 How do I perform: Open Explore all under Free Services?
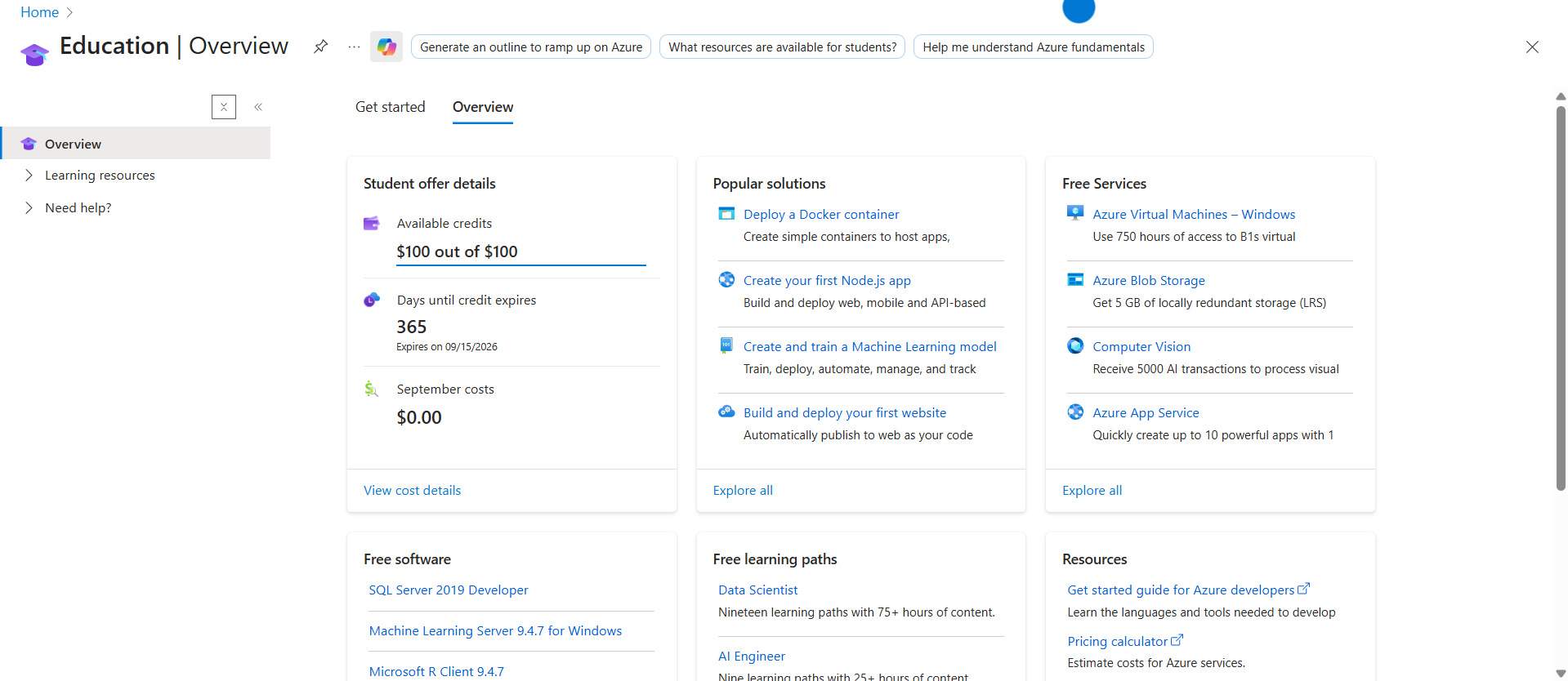coord(1092,491)
